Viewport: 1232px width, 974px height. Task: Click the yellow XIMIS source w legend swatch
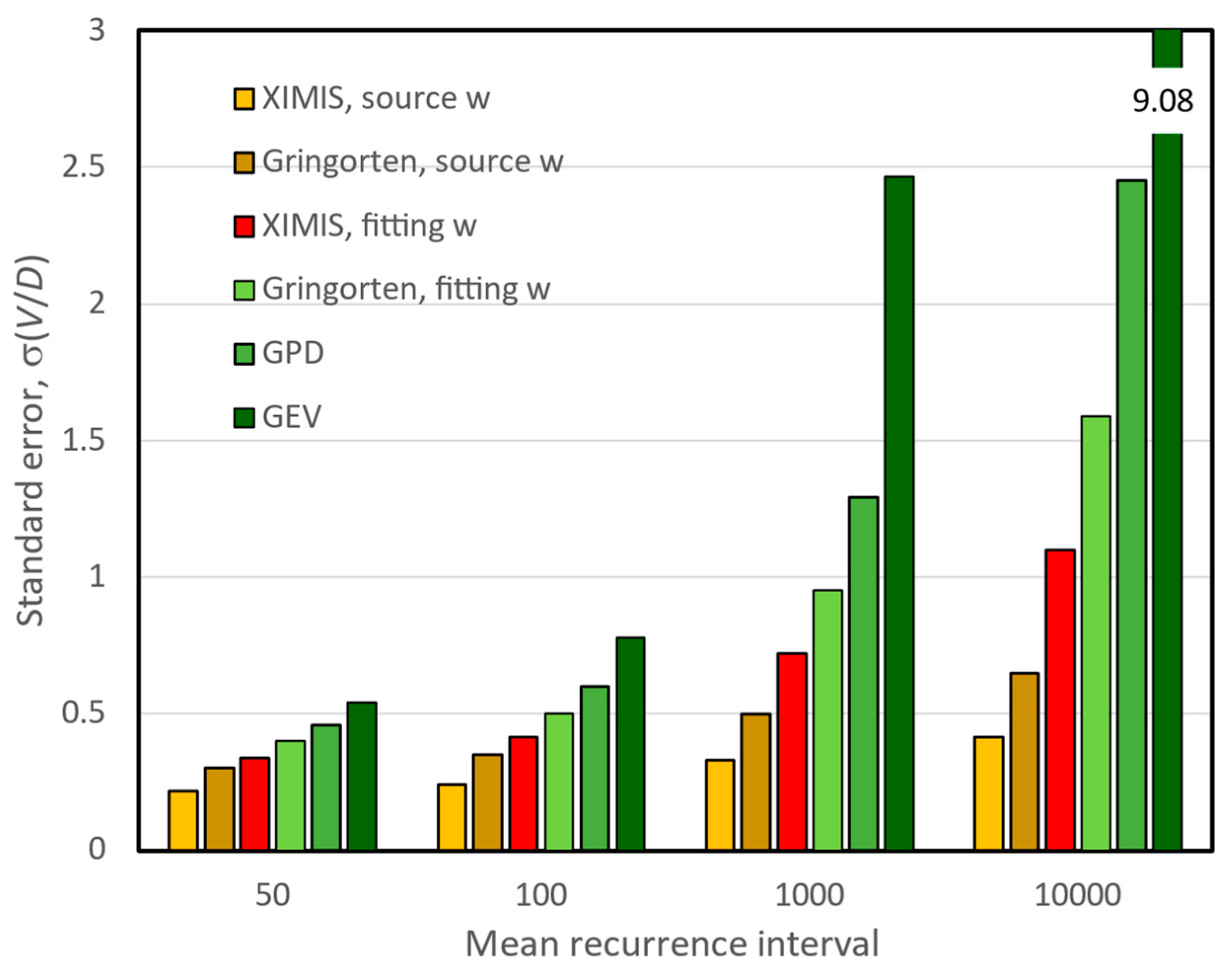(x=244, y=99)
